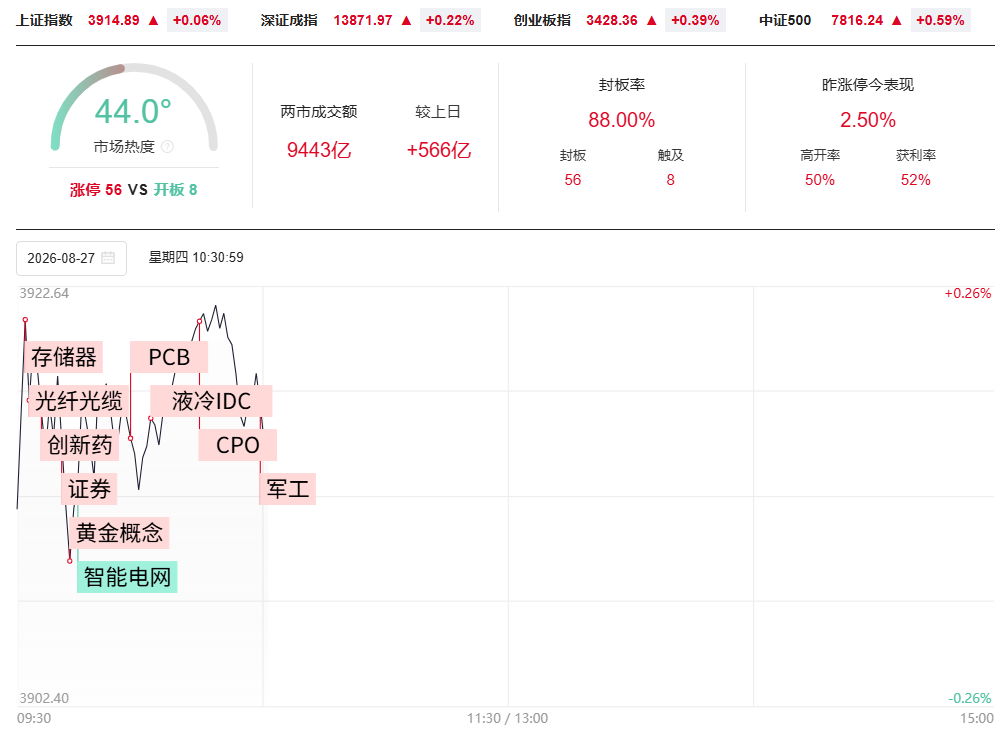The width and height of the screenshot is (1008, 738).
Task: Click the 黄金概念 sector label
Action: click(x=120, y=533)
